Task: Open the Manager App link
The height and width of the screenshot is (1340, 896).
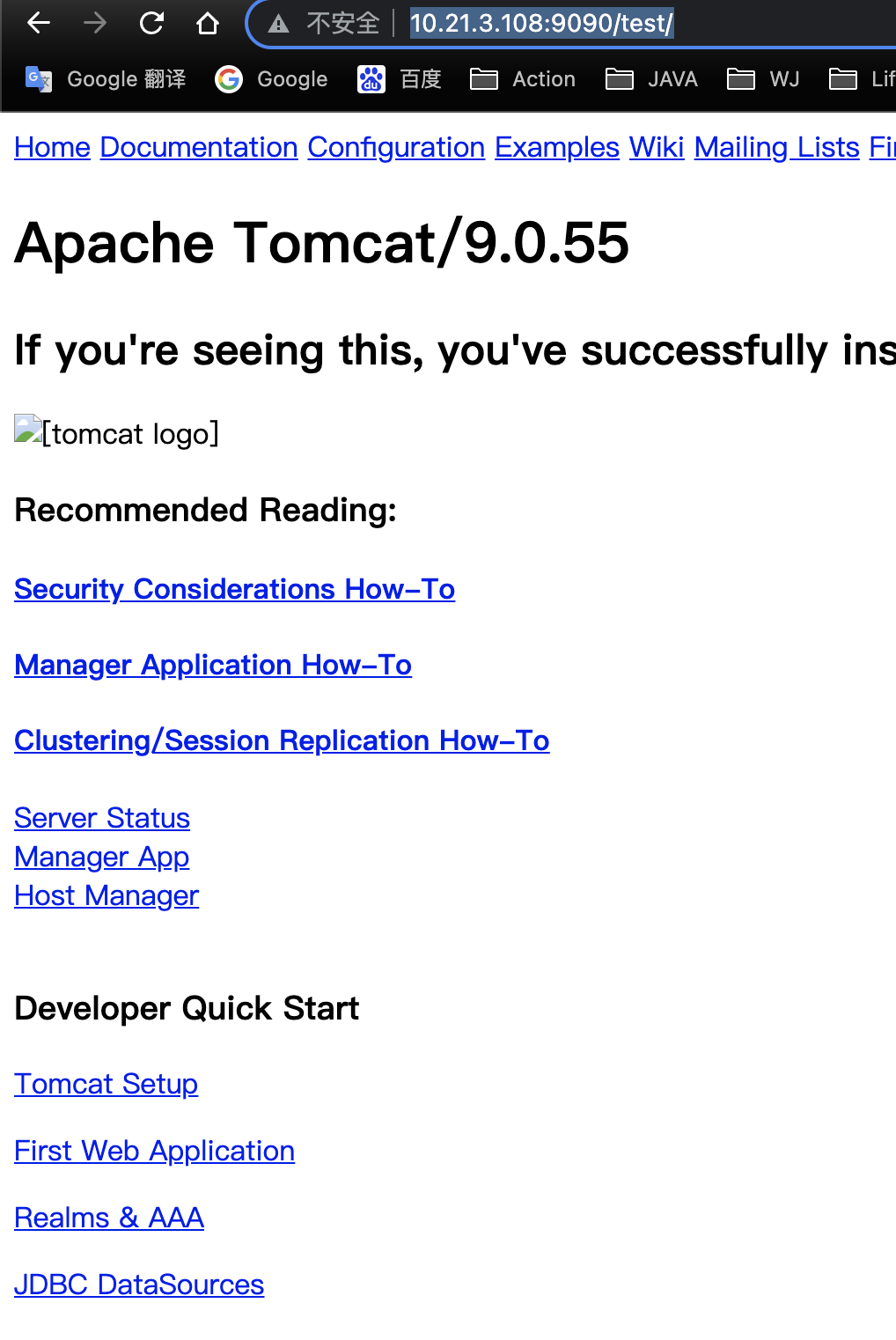Action: click(102, 857)
